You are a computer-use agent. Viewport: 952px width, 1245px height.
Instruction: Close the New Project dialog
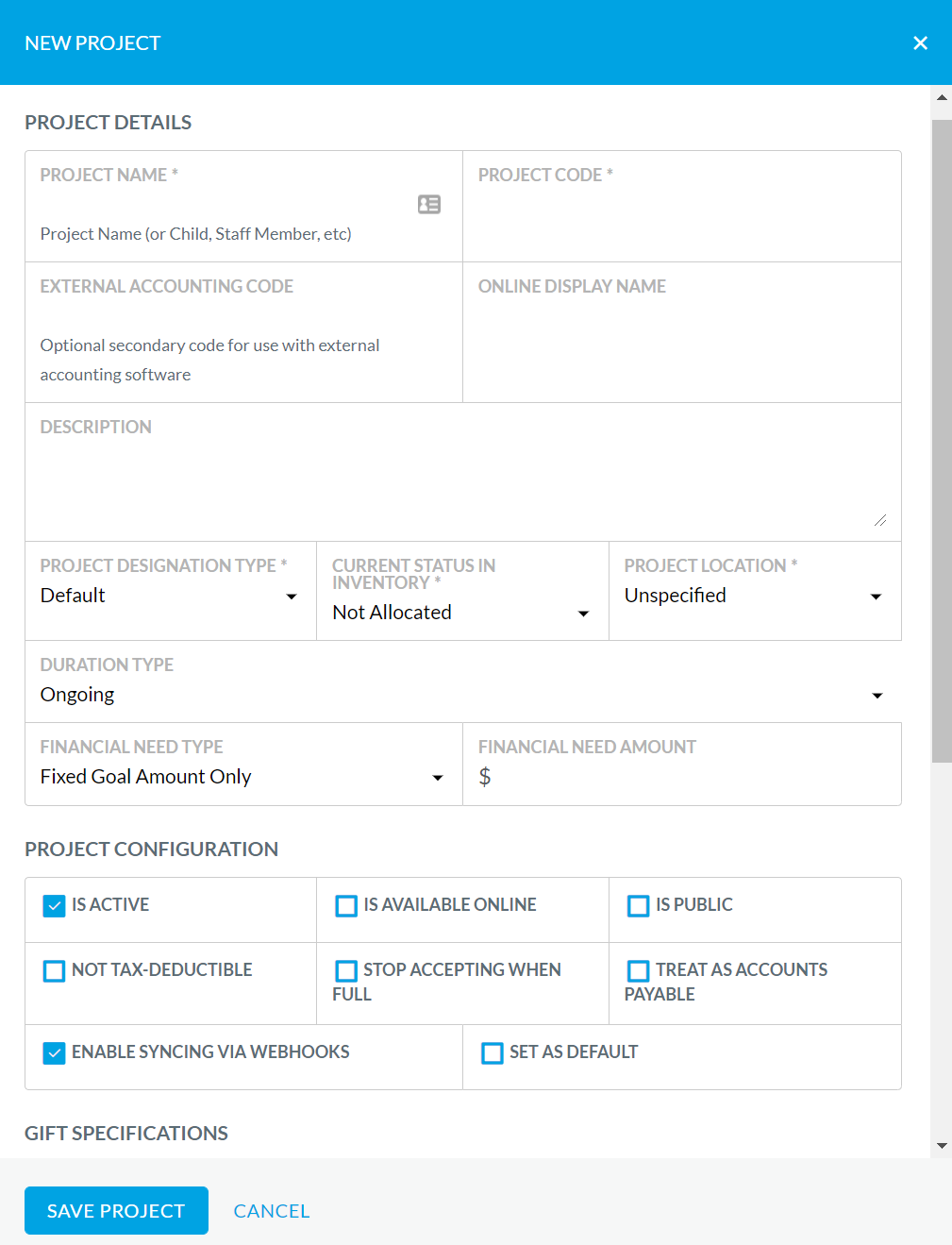click(x=921, y=43)
